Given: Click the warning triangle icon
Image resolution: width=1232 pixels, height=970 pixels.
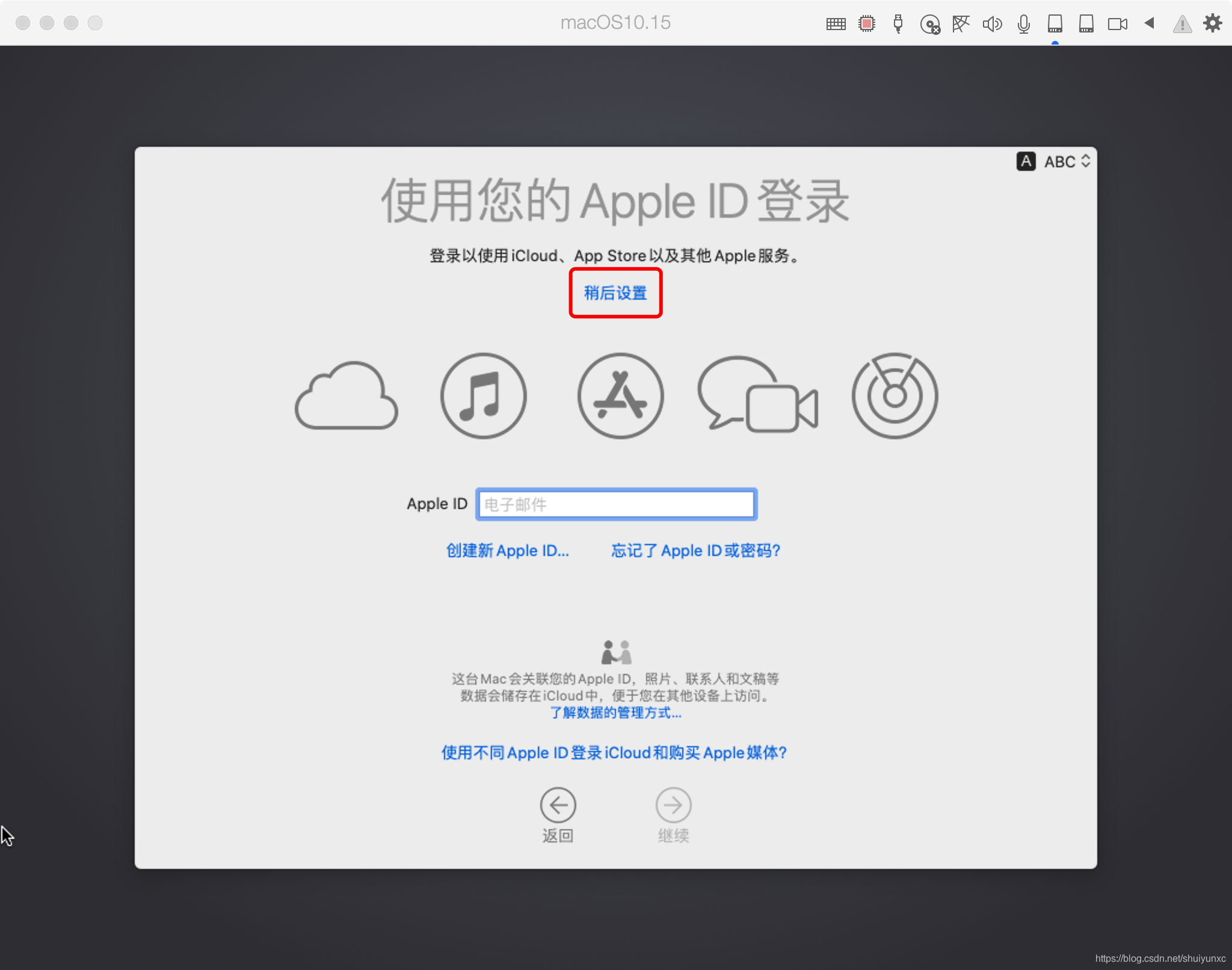Looking at the screenshot, I should [x=1182, y=25].
